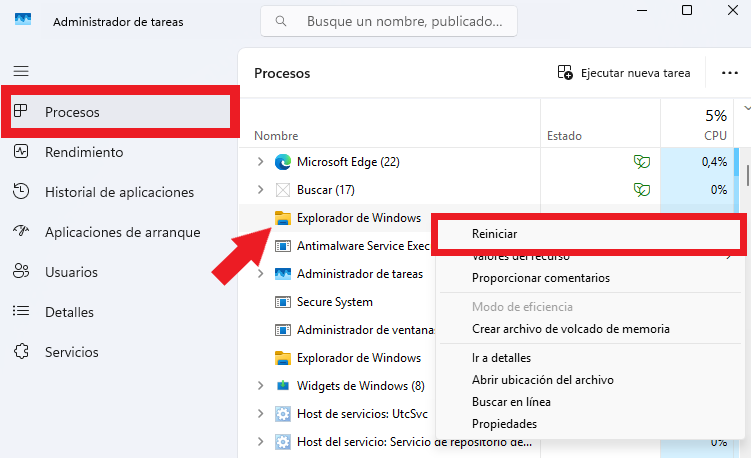Expand the Host de servicios: UtcSvc row

tap(261, 414)
